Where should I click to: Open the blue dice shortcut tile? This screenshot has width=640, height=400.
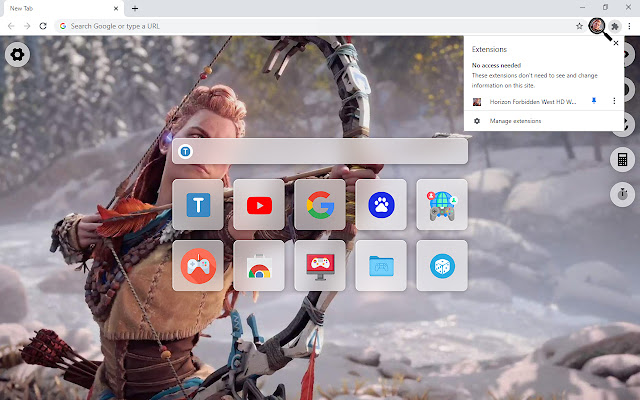tap(442, 266)
